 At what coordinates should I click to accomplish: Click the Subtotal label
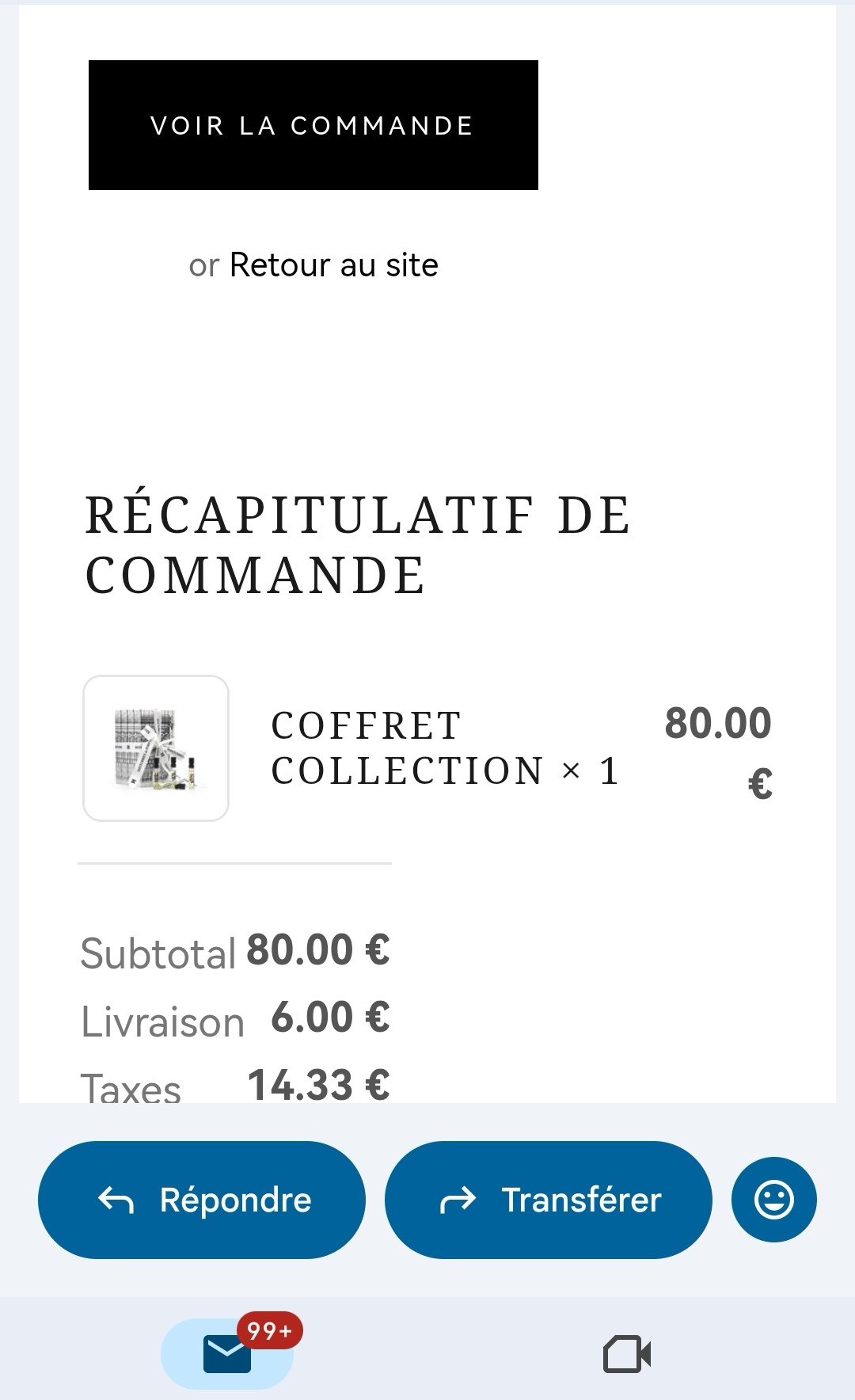(158, 953)
